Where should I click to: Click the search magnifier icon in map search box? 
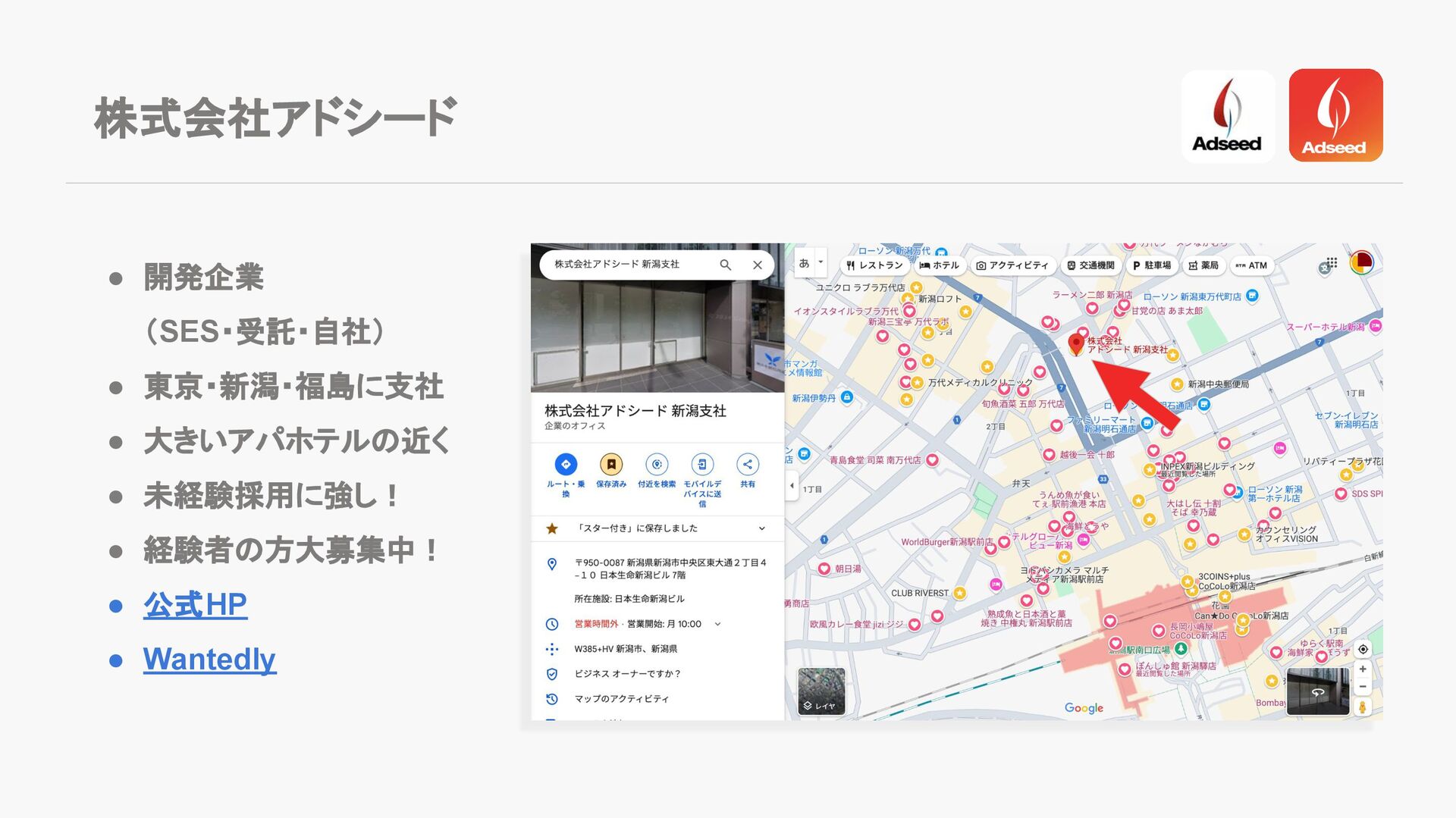[x=726, y=265]
